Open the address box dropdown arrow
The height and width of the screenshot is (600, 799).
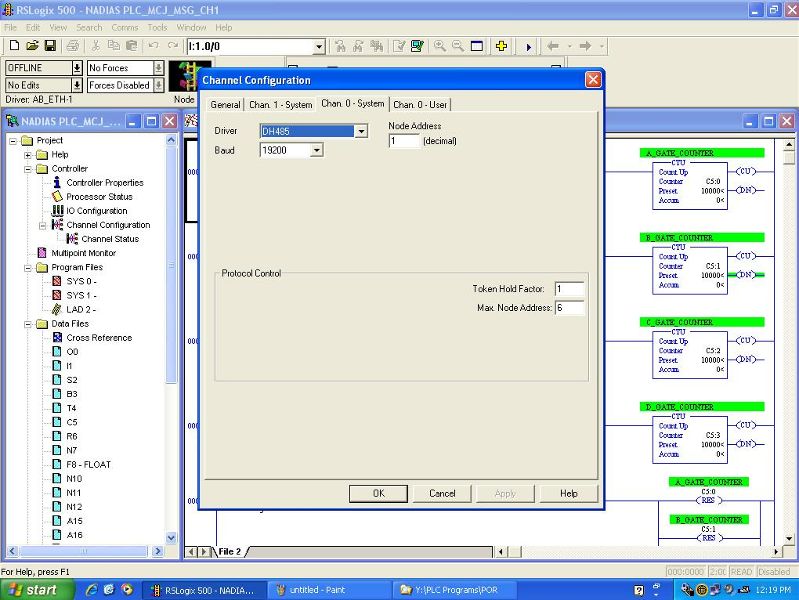[319, 47]
